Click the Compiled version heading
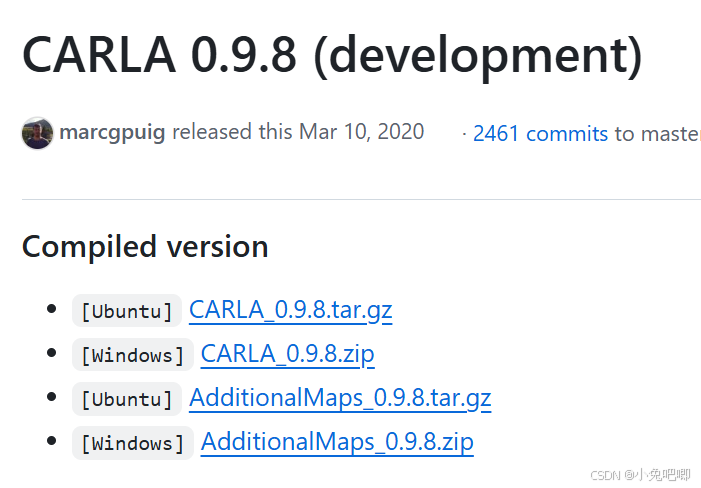This screenshot has height=488, width=701. coord(145,247)
